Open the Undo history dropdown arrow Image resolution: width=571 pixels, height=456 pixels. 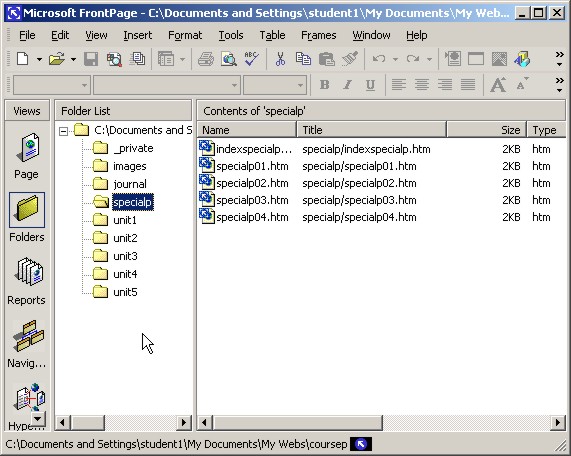[x=395, y=59]
